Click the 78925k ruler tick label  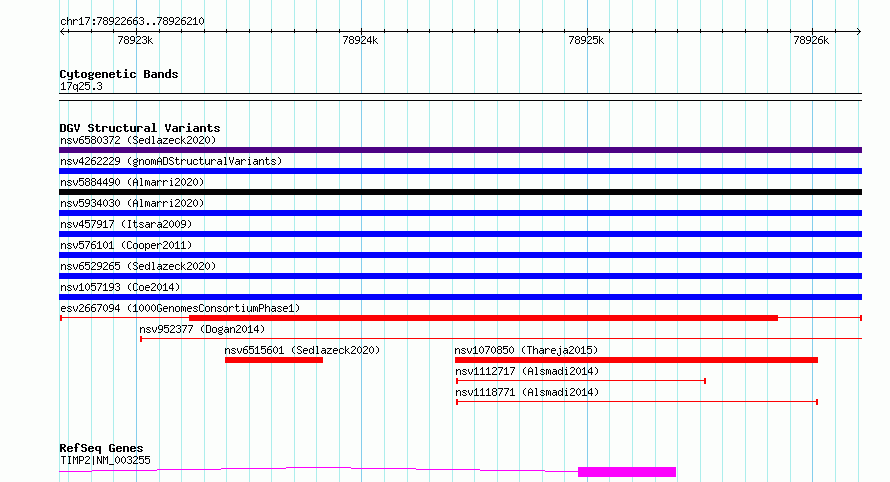(x=586, y=40)
